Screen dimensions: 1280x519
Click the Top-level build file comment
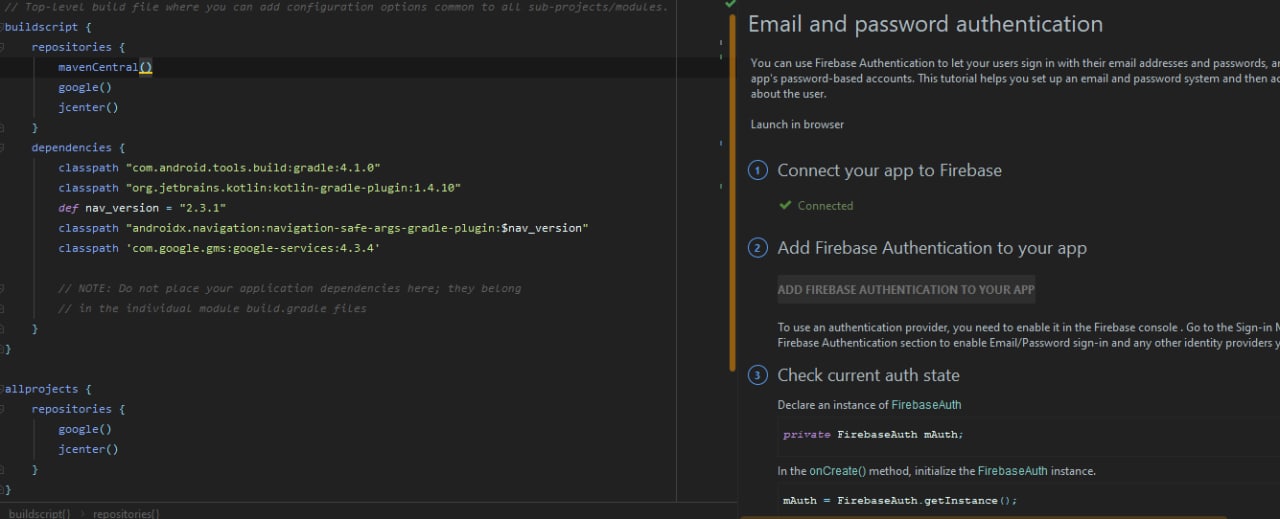(336, 7)
